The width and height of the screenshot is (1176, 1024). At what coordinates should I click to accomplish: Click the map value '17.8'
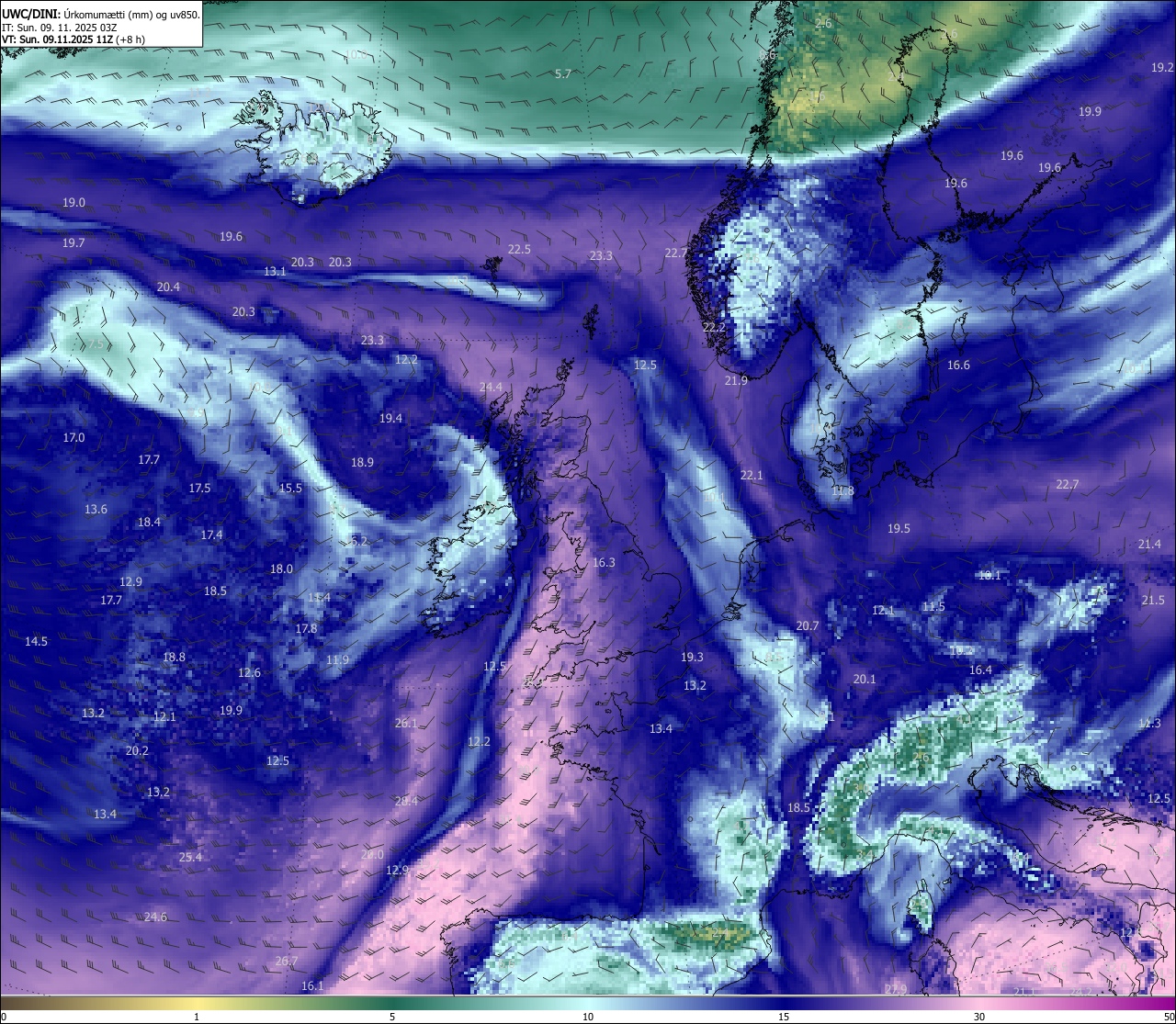point(306,628)
